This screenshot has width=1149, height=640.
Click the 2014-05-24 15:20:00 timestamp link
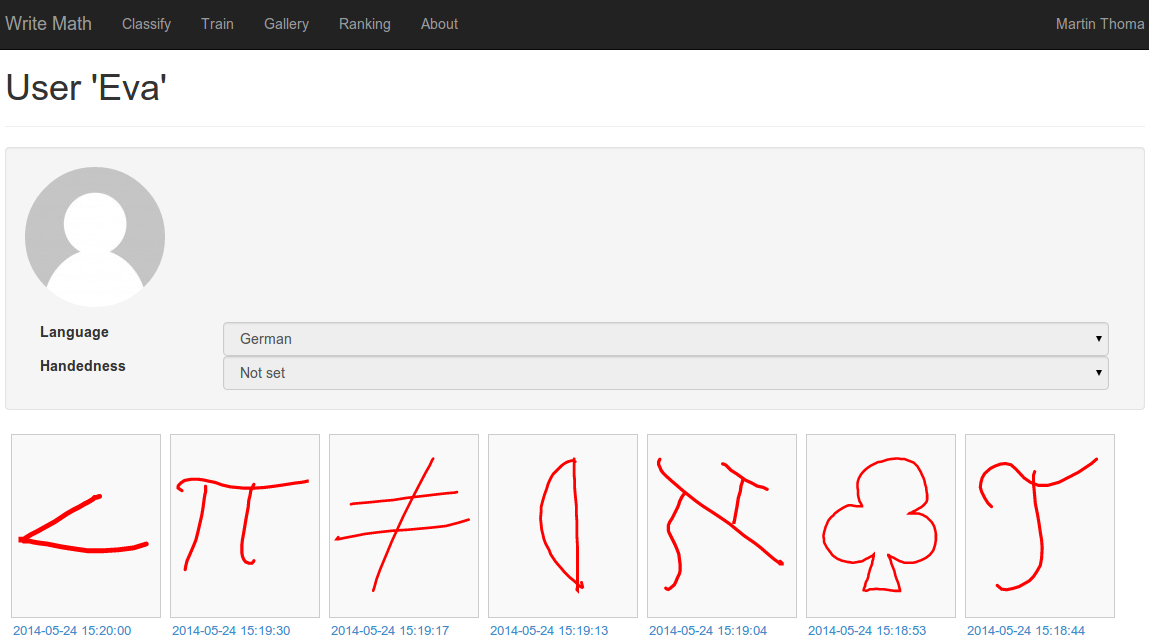[x=72, y=631]
